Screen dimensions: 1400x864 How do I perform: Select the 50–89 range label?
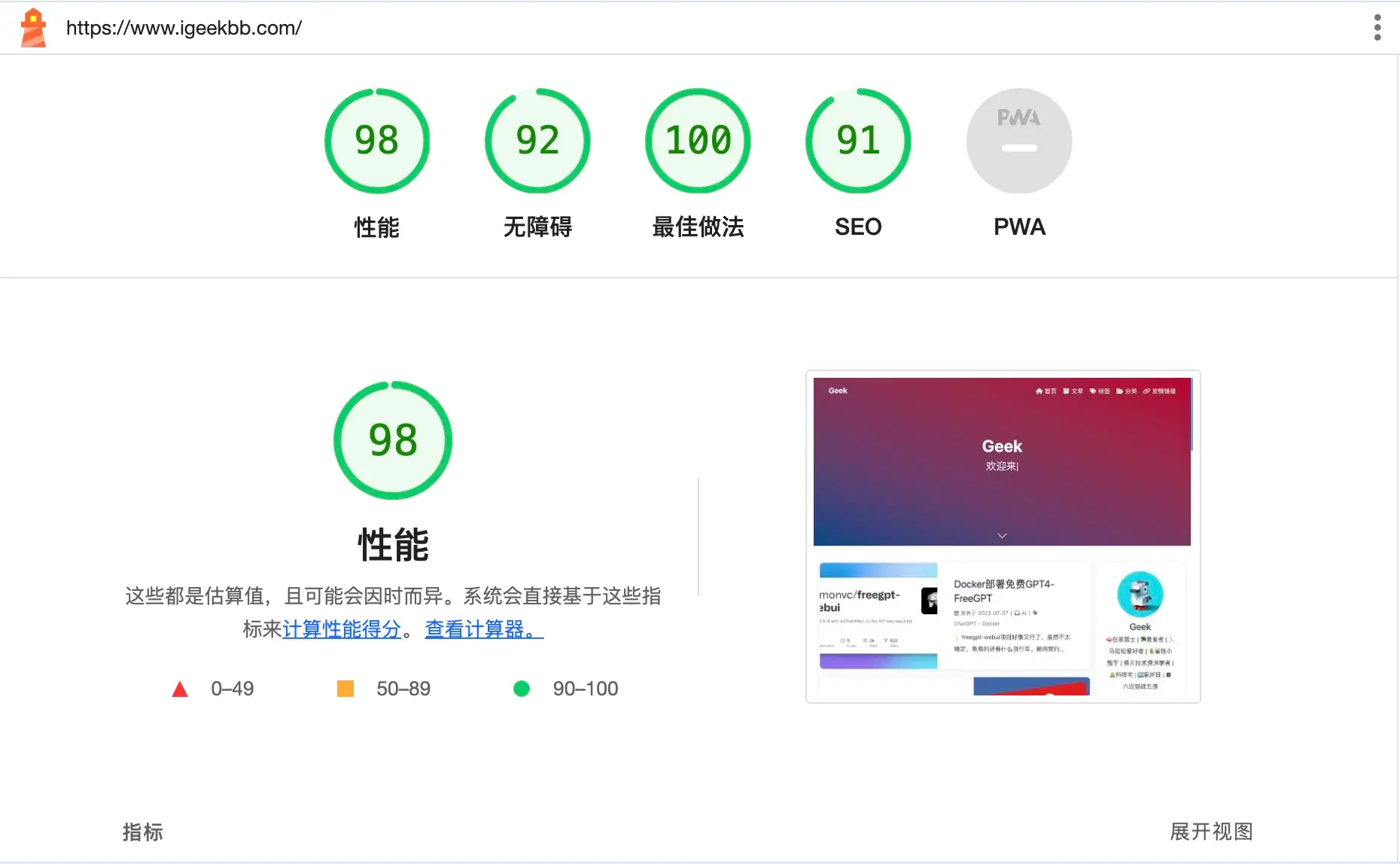click(x=403, y=689)
